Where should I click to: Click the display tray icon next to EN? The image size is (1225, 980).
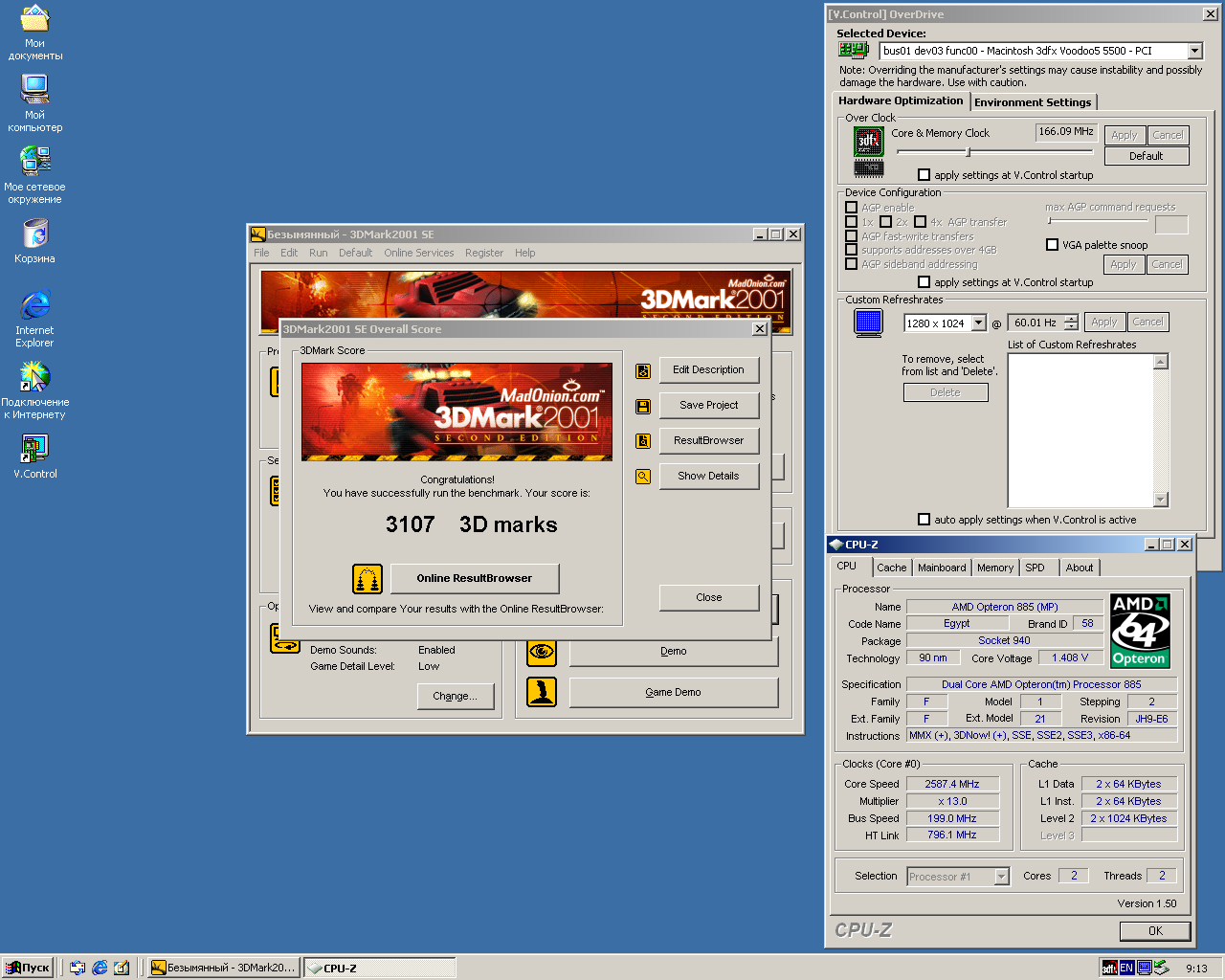click(x=1144, y=968)
